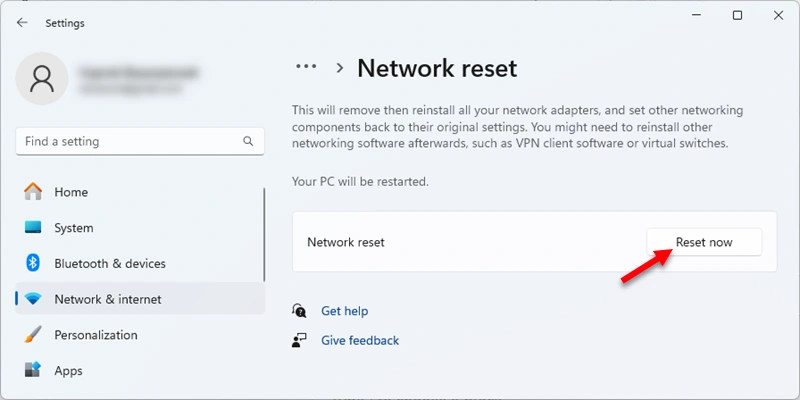
Task: Minimize the Settings window
Action: pos(693,16)
